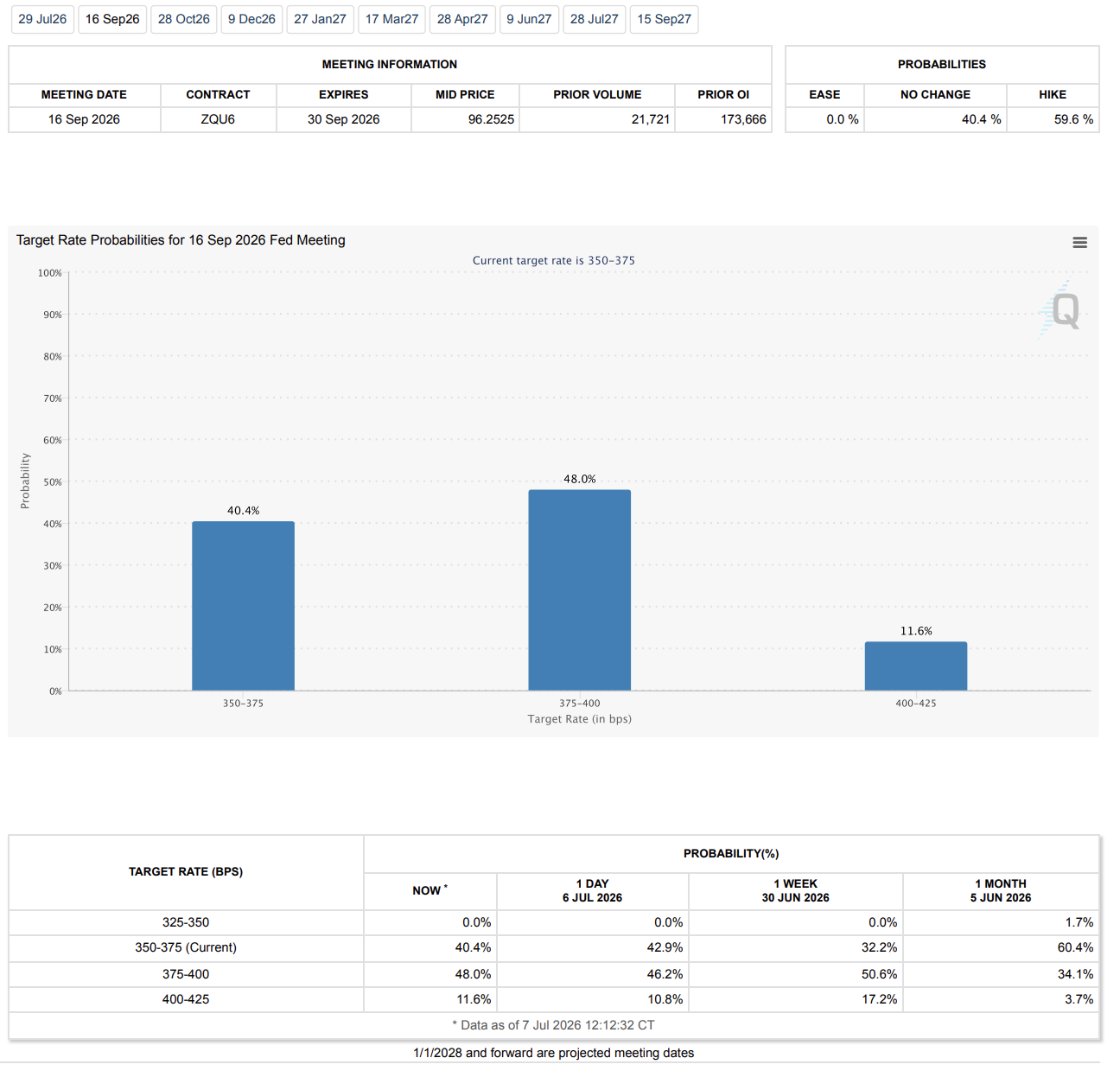The width and height of the screenshot is (1120, 1077).
Task: Select the 27 Jan27 meeting tab
Action: (320, 19)
